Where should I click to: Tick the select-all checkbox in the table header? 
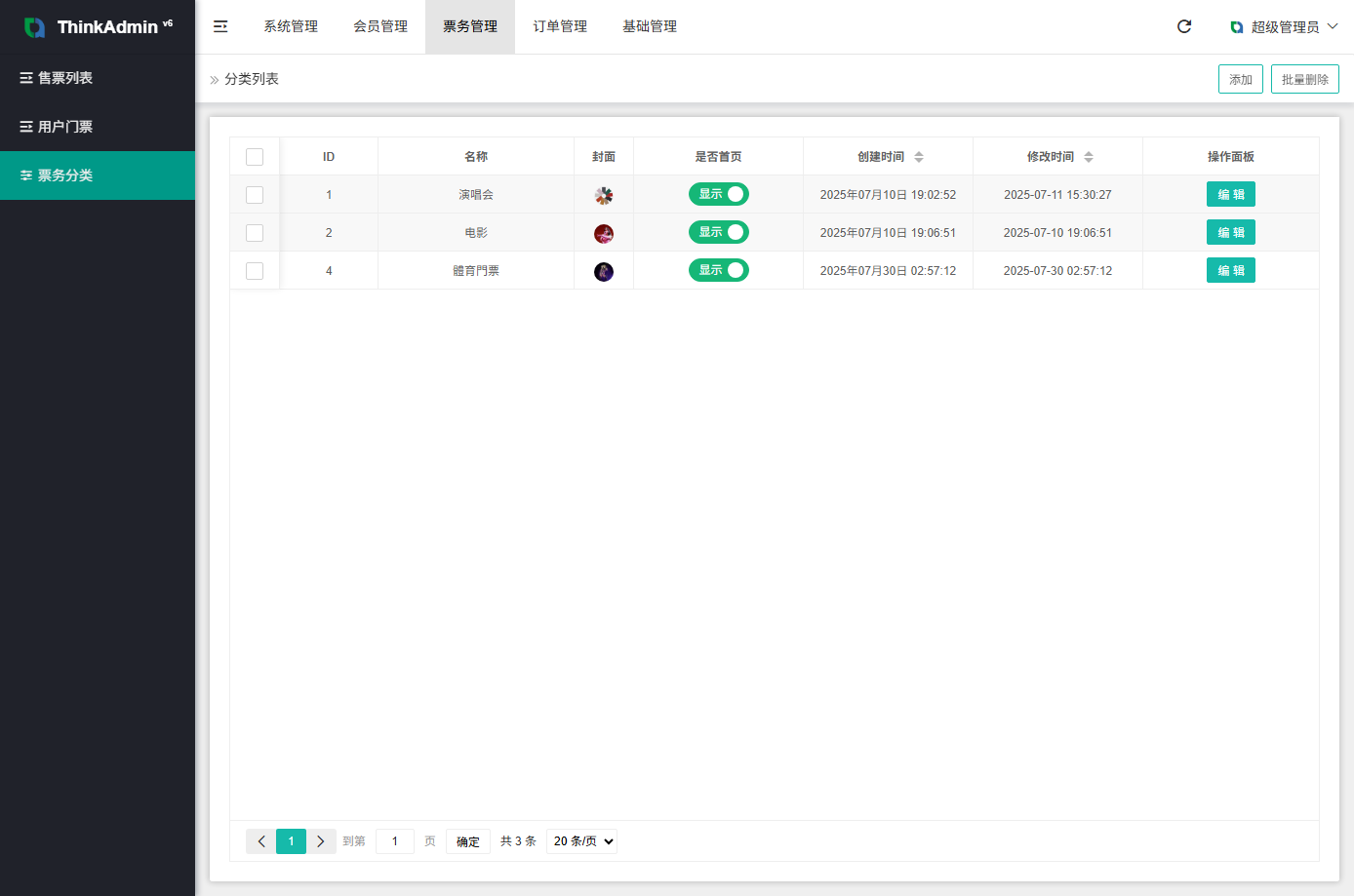click(255, 157)
